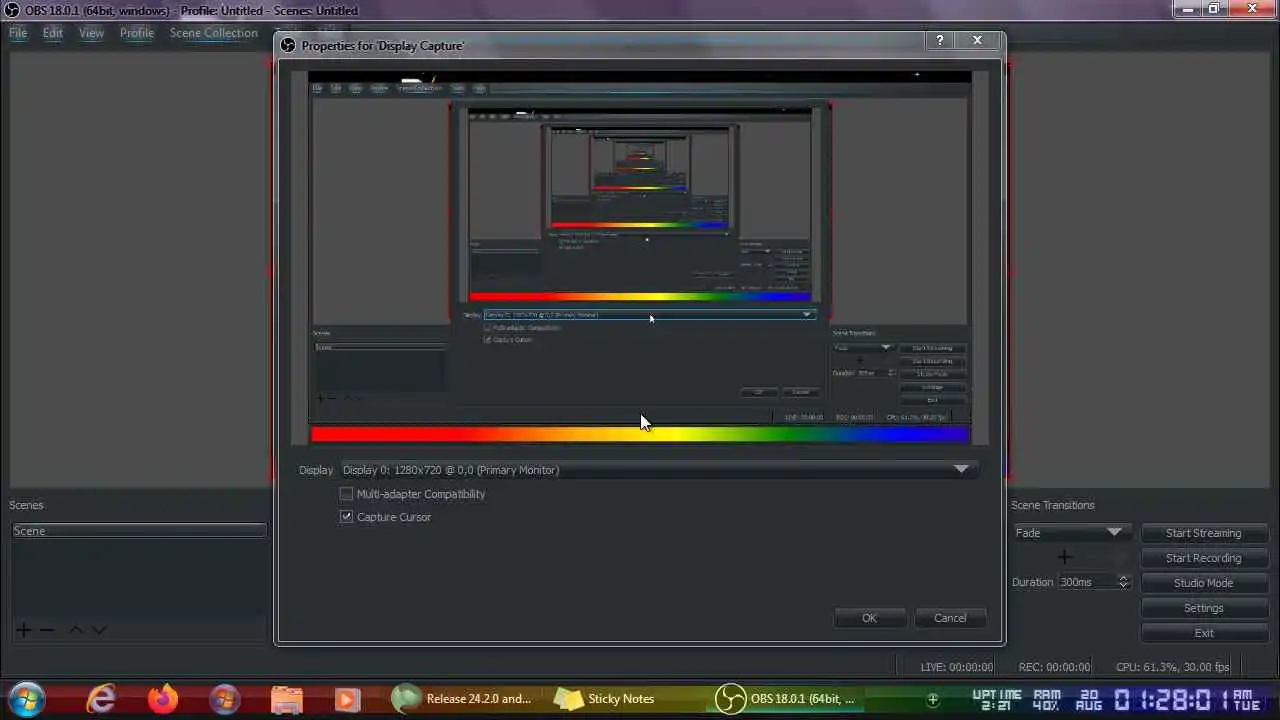Add a new scene with the plus icon
The width and height of the screenshot is (1280, 720).
23,630
